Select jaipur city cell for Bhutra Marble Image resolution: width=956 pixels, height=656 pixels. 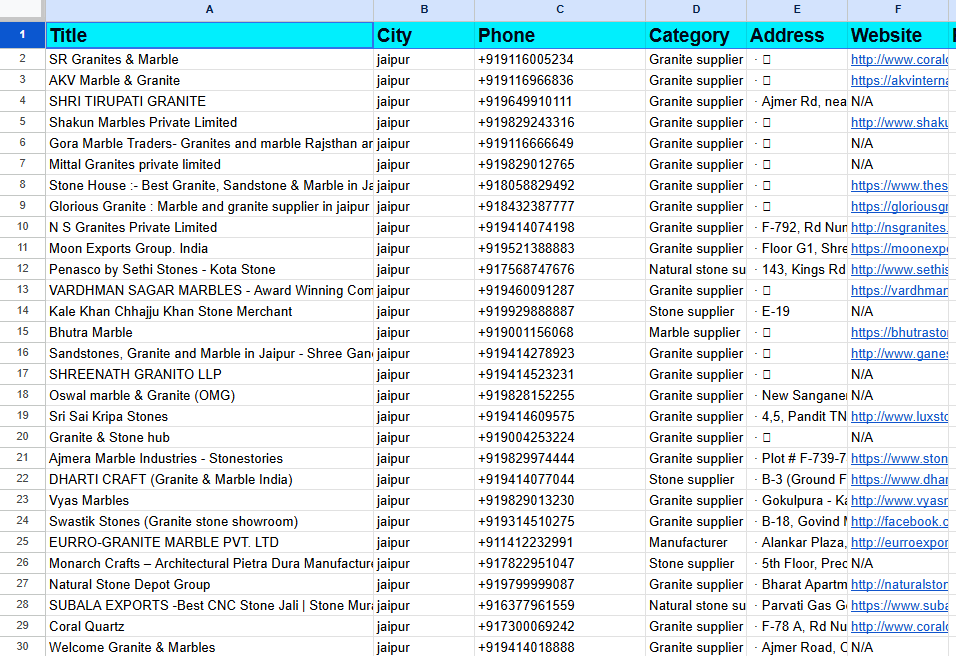[424, 333]
